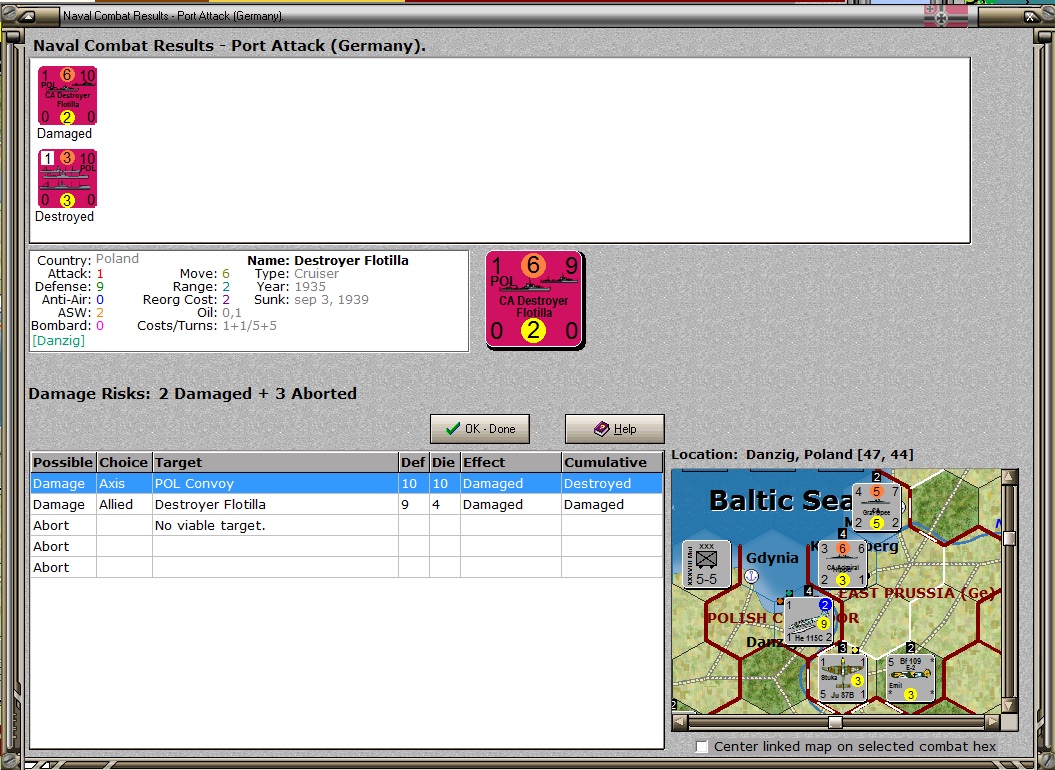Click the EAST PRUSSIA region label

point(918,593)
